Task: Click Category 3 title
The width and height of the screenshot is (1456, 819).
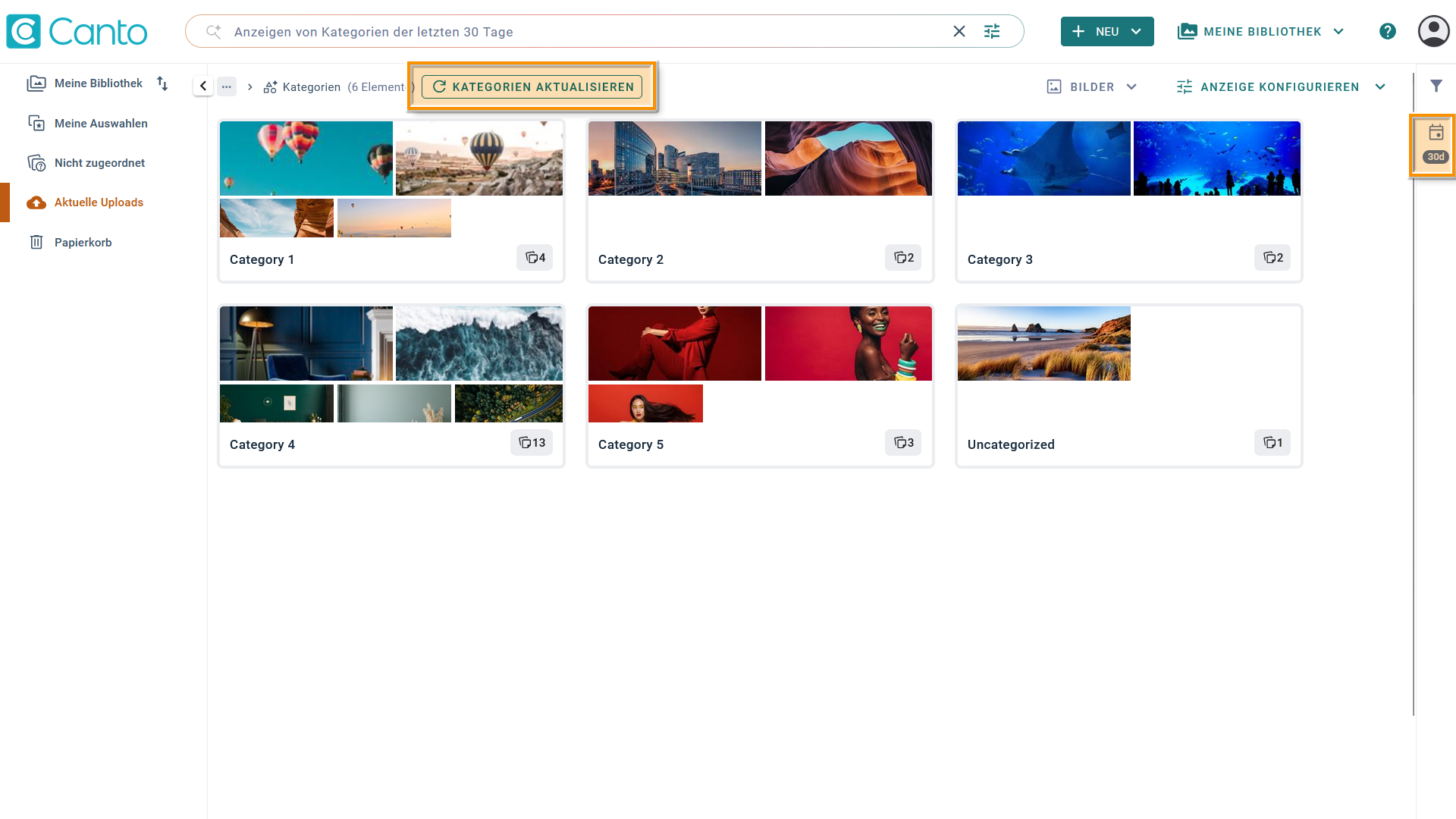Action: (x=1000, y=259)
